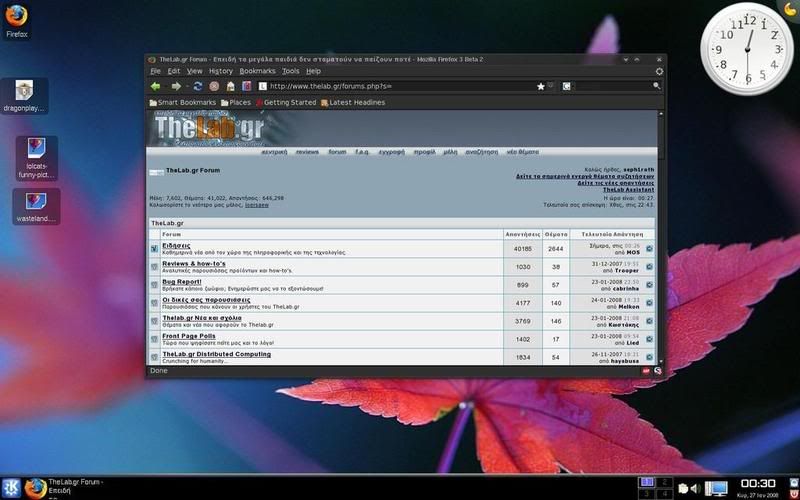The height and width of the screenshot is (500, 800).
Task: Click the 00:30 digital clock in panel
Action: click(758, 484)
